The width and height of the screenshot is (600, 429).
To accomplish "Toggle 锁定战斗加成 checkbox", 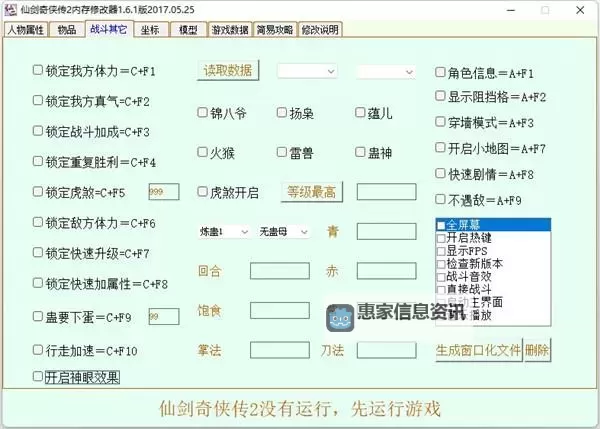I will tap(38, 131).
